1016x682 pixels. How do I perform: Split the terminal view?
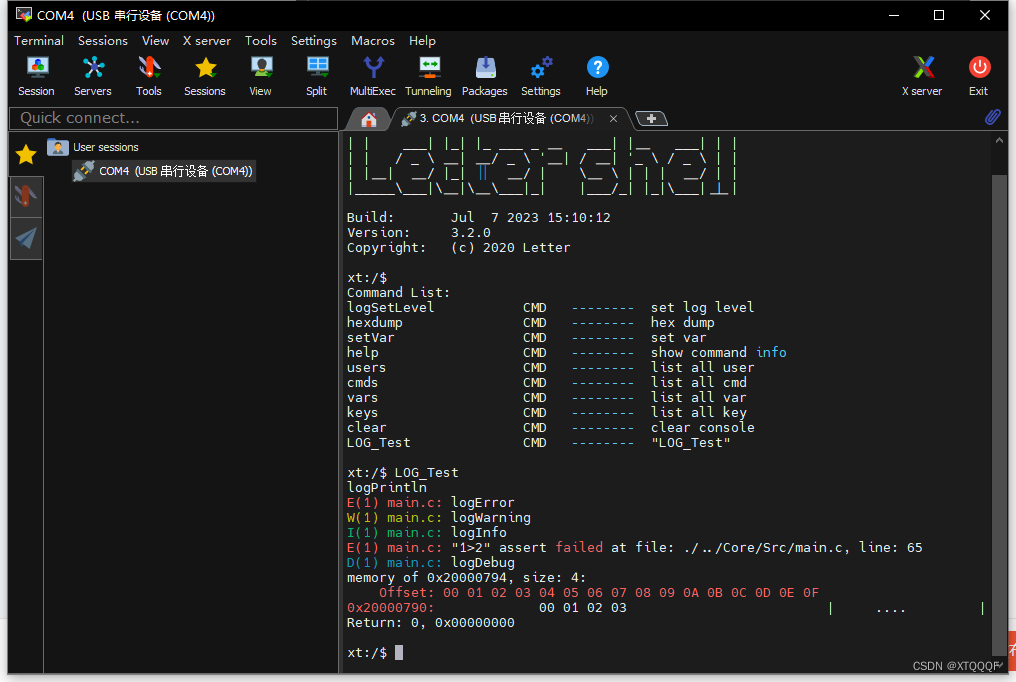[x=316, y=75]
